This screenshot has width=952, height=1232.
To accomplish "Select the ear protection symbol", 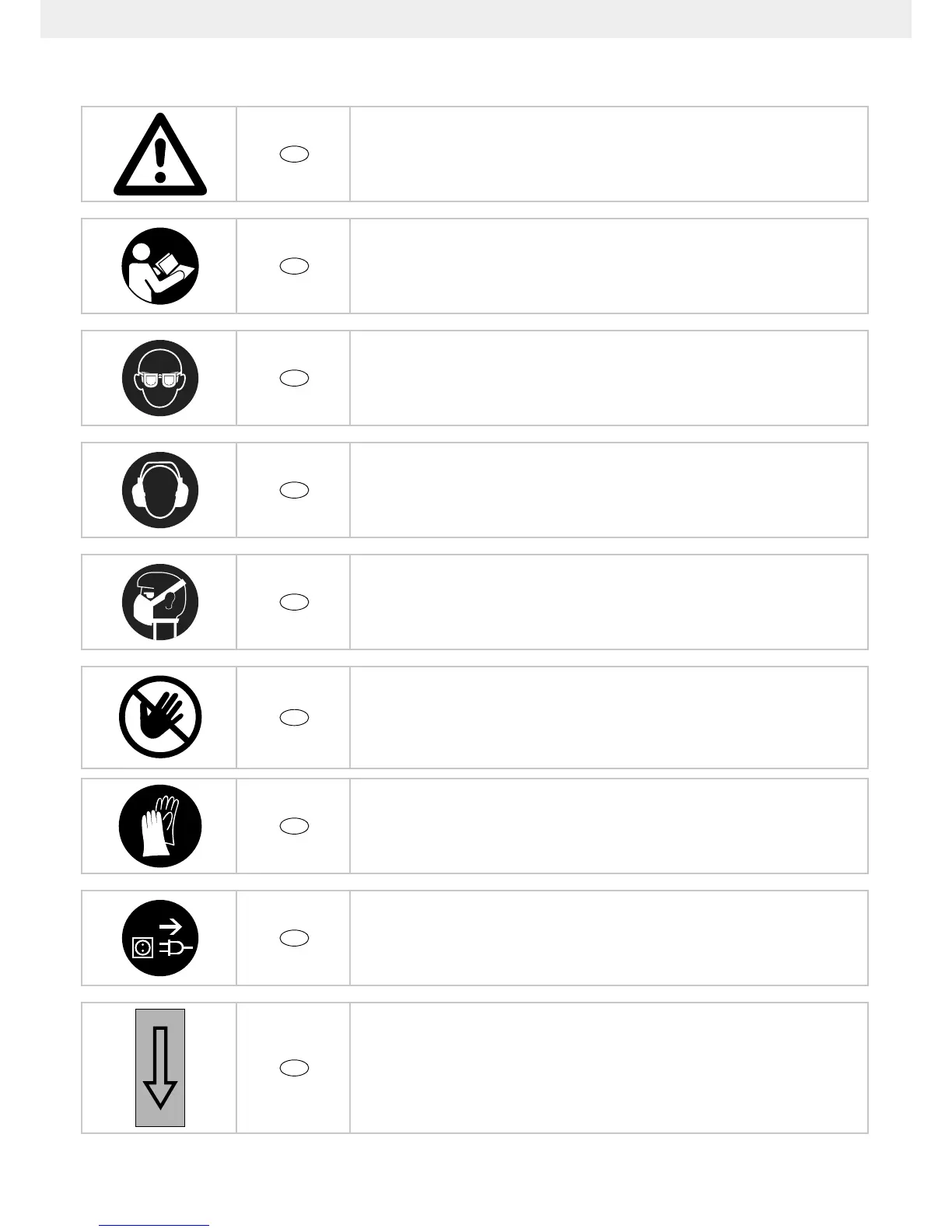I will tap(160, 490).
